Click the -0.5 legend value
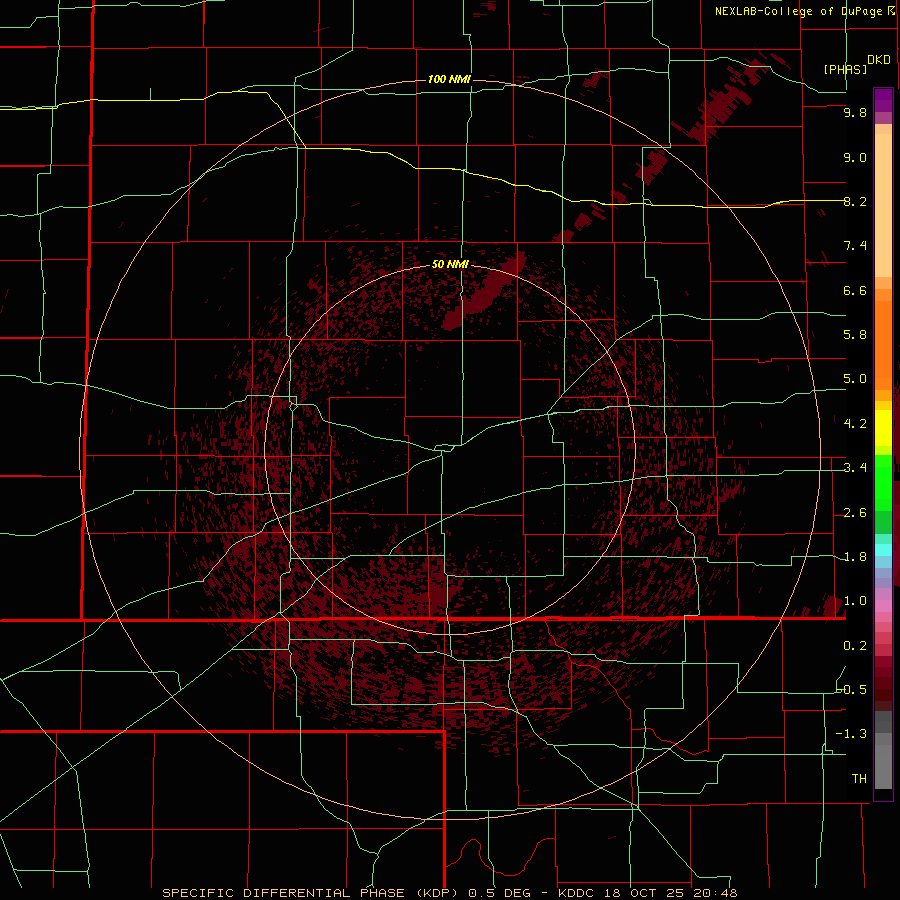 point(851,690)
